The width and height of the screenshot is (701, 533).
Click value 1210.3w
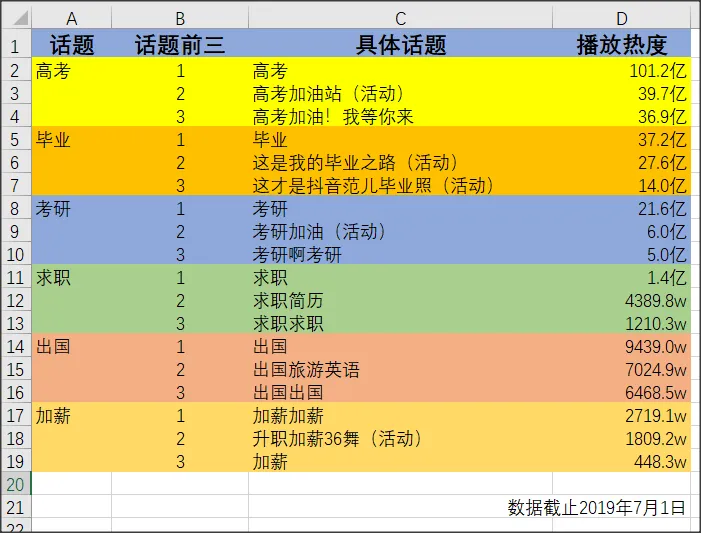655,323
